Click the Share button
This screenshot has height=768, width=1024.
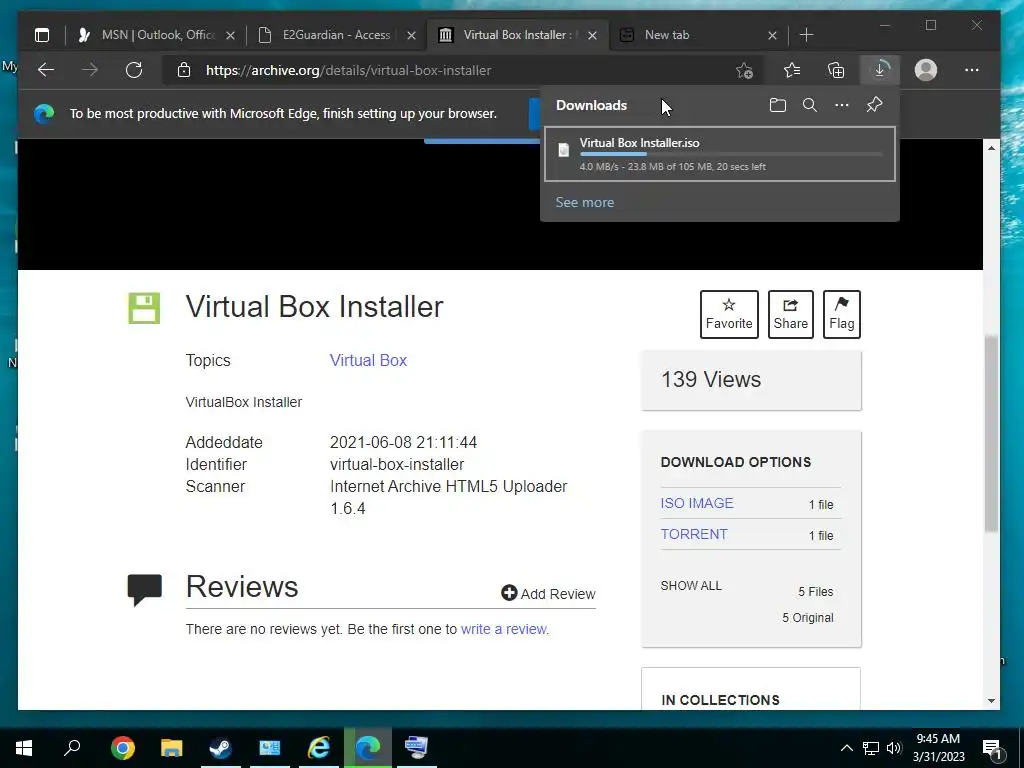click(790, 314)
